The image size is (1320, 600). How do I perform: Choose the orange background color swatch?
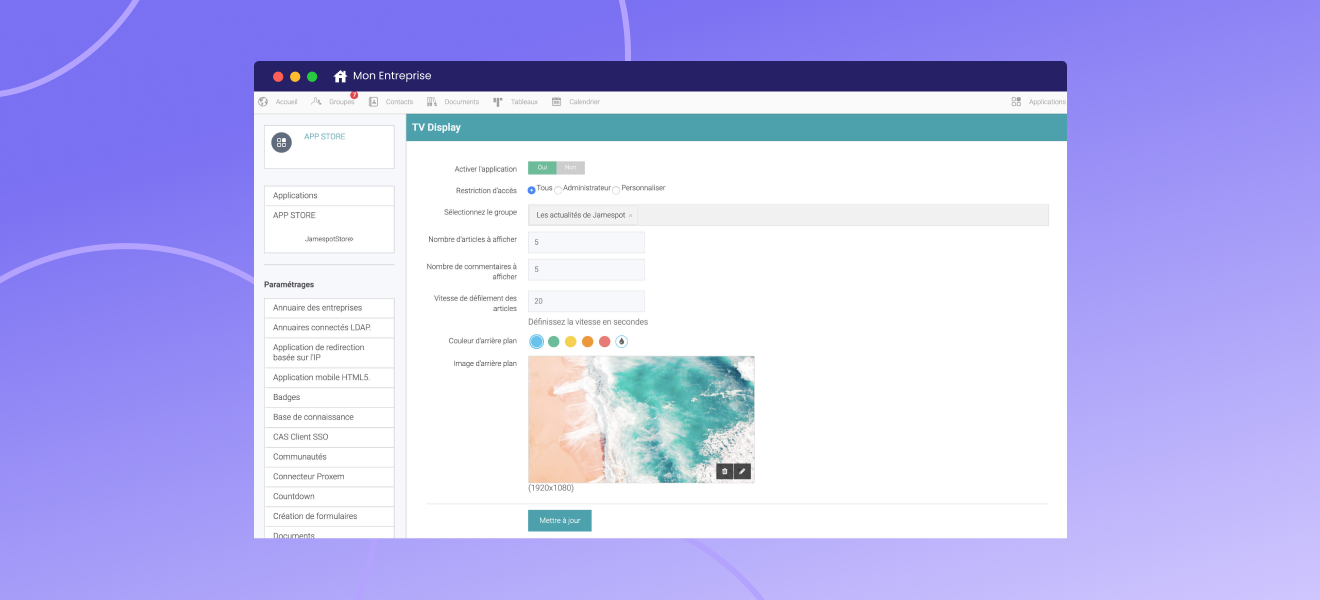click(x=588, y=342)
